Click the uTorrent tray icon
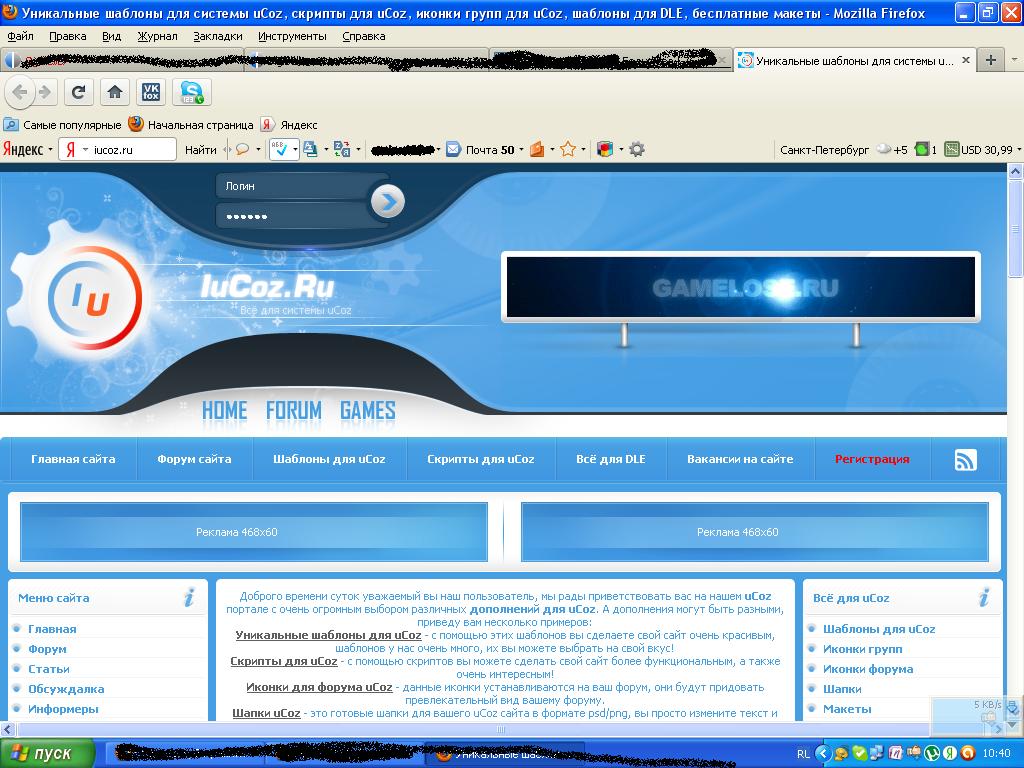This screenshot has height=768, width=1024. 933,754
